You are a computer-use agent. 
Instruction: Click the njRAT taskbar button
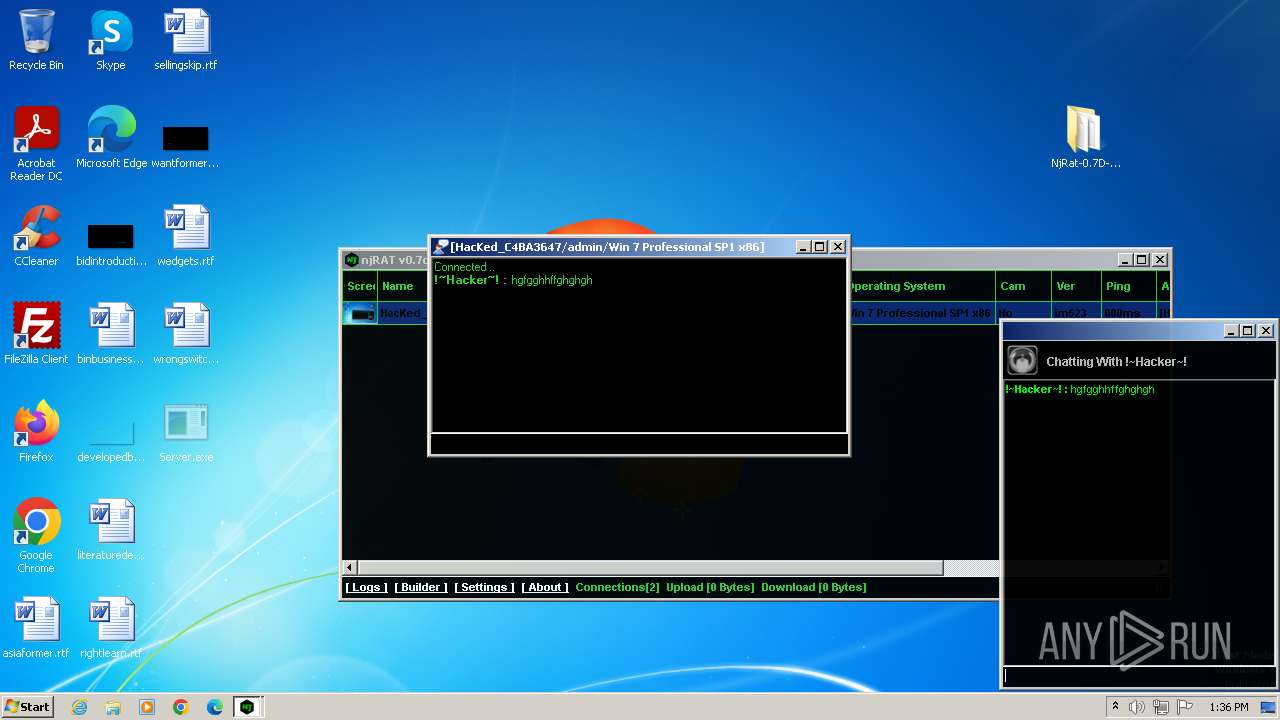coord(247,707)
